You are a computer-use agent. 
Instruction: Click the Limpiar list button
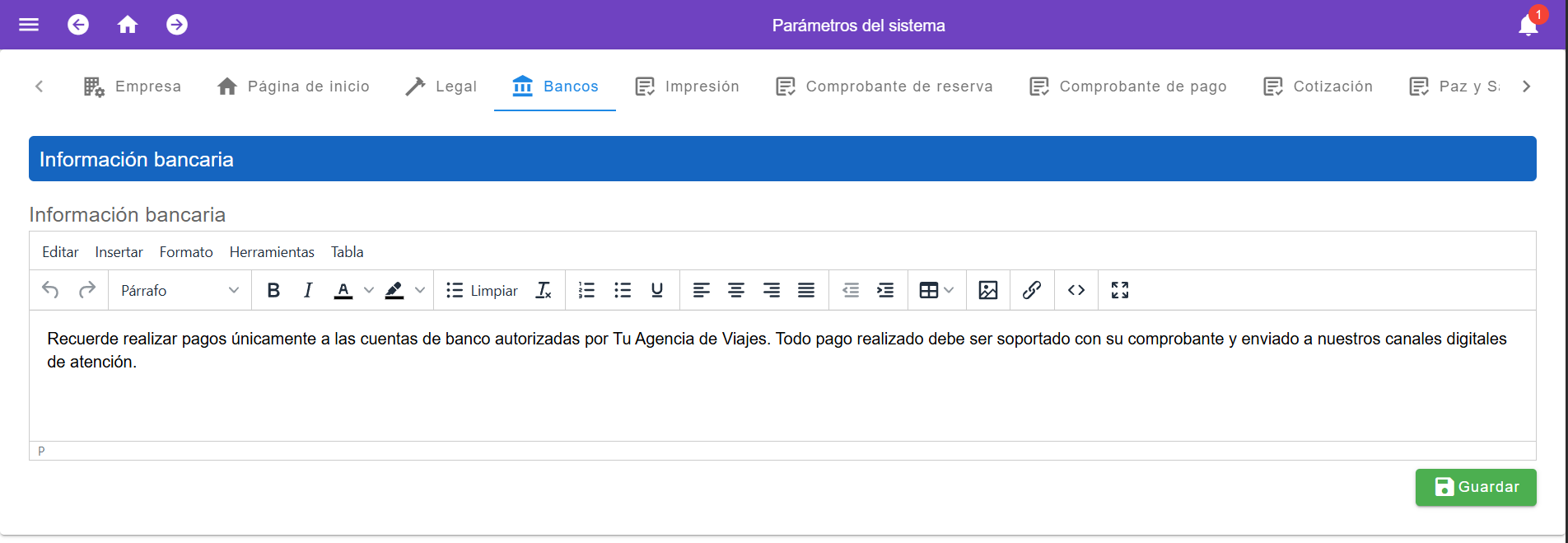pos(482,290)
